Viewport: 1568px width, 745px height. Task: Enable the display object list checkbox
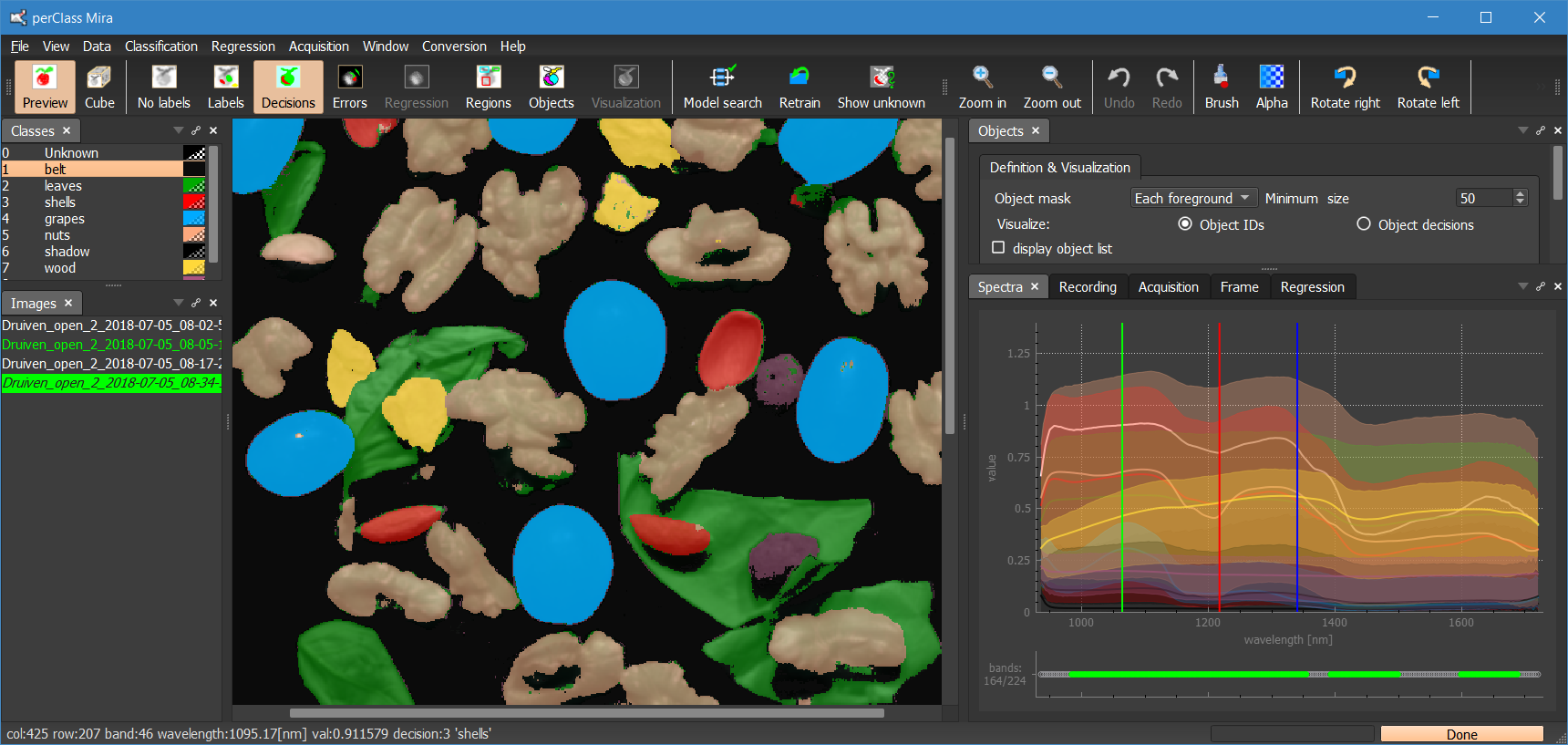[x=998, y=248]
